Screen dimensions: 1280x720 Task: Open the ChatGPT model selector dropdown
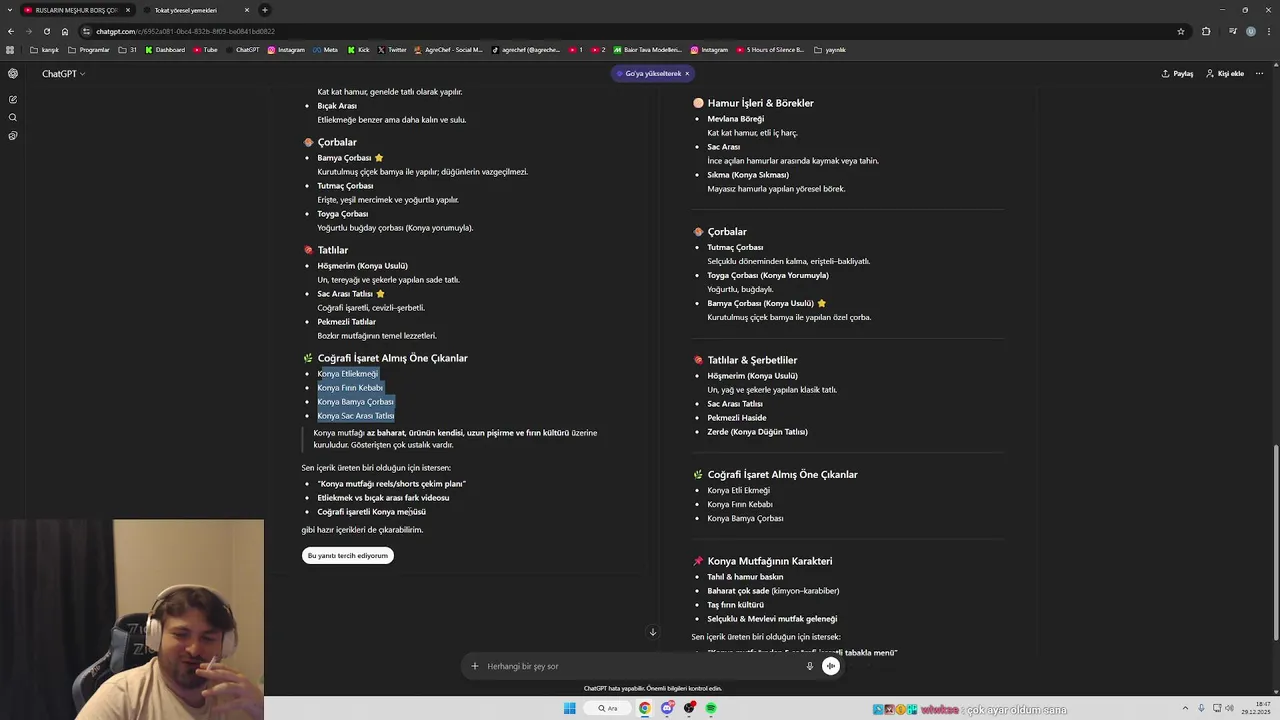click(63, 73)
